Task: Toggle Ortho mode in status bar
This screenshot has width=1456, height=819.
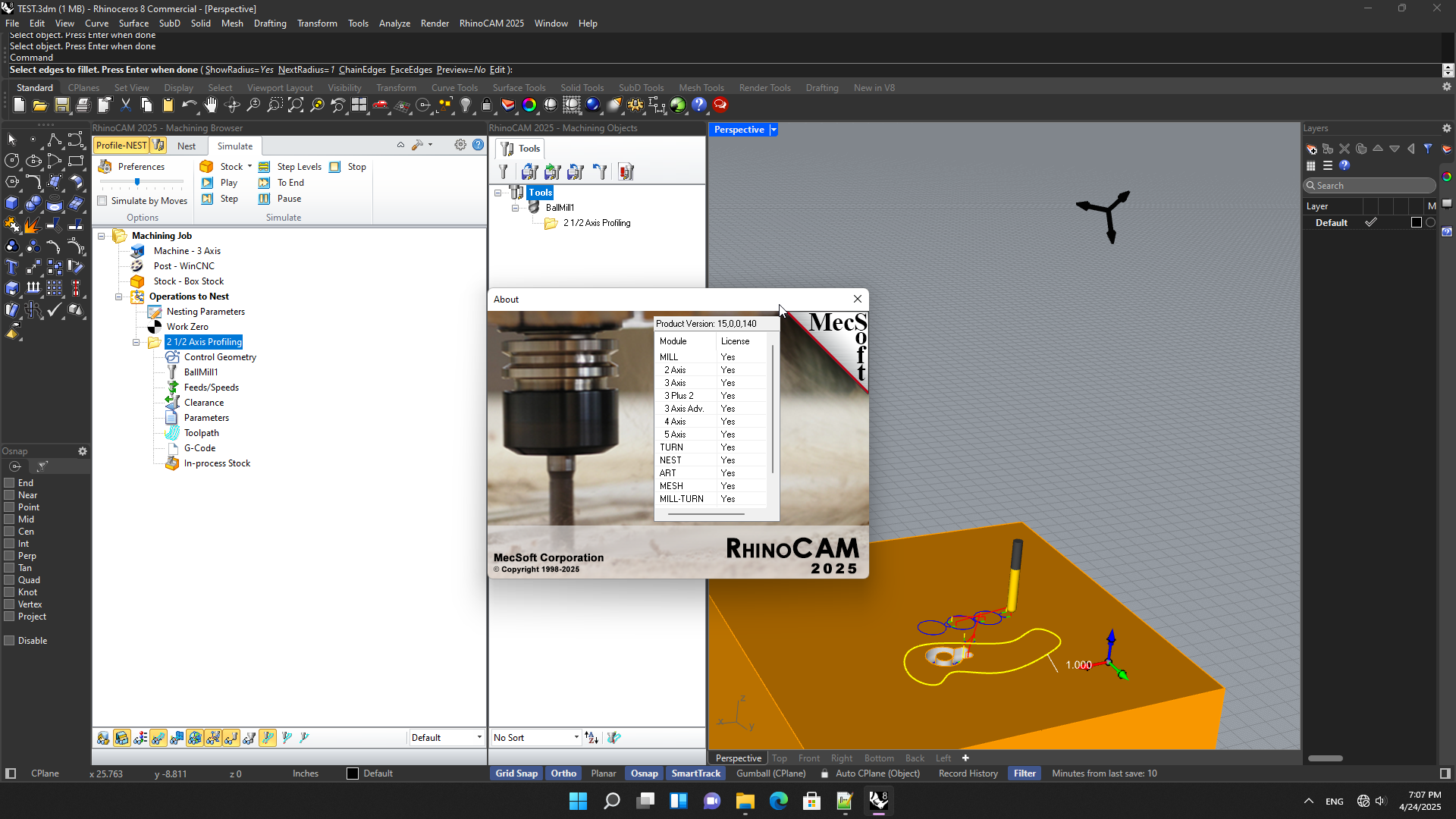Action: [x=563, y=773]
